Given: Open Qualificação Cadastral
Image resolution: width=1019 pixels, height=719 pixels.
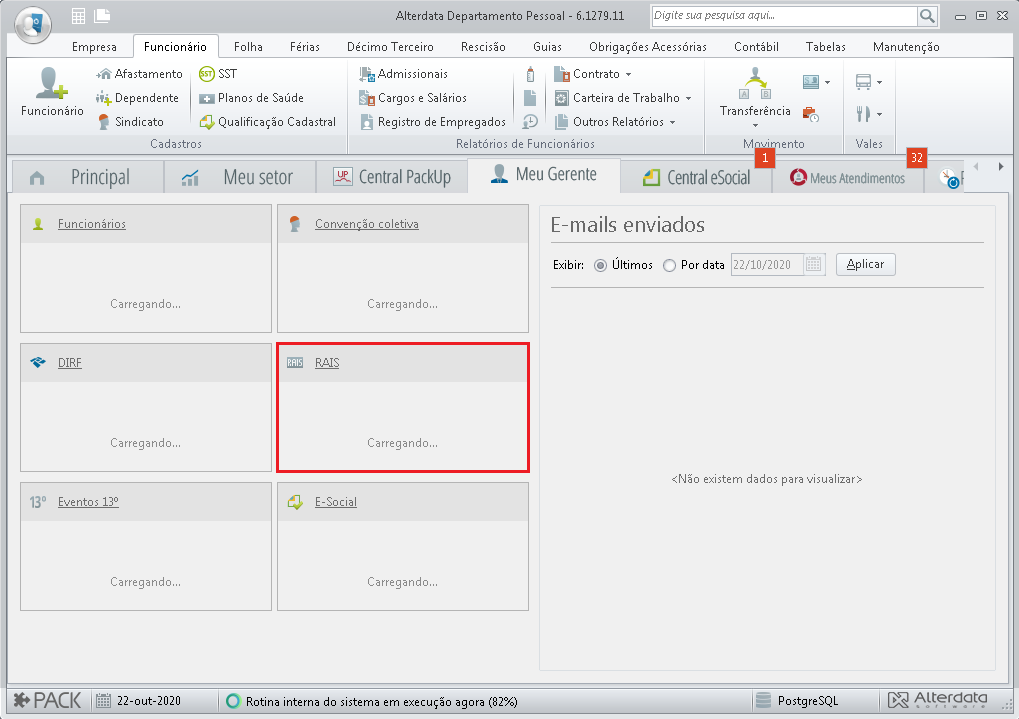Looking at the screenshot, I should click(267, 122).
